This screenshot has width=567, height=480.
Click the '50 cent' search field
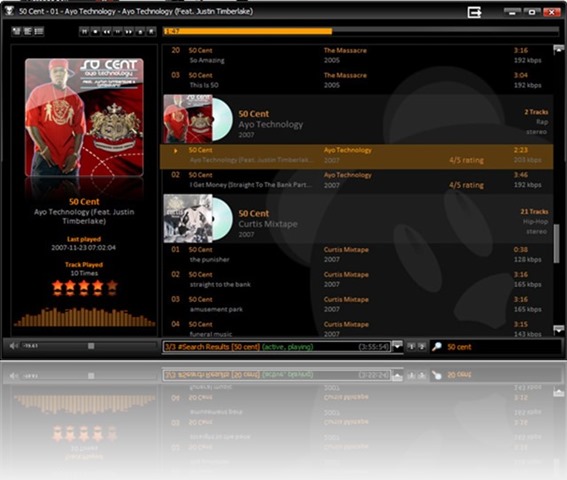pos(503,347)
